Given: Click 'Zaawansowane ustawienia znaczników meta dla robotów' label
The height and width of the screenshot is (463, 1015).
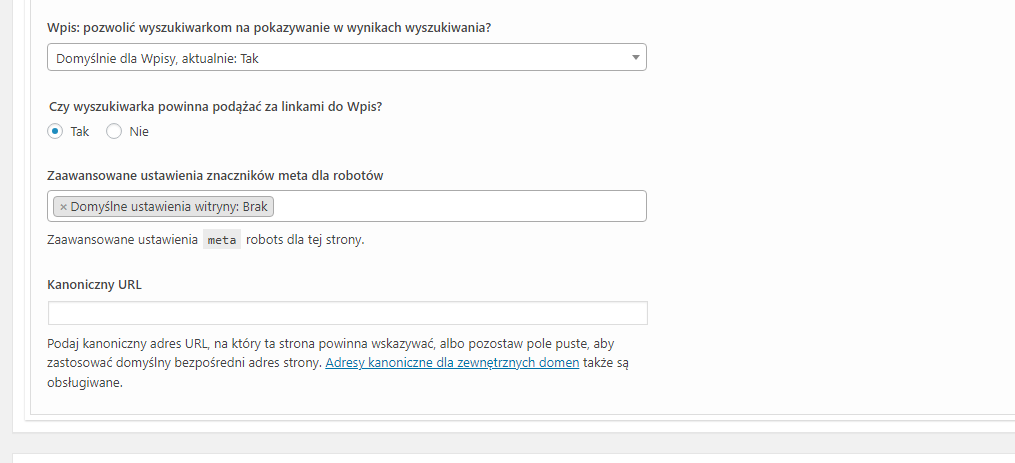Looking at the screenshot, I should coord(216,175).
